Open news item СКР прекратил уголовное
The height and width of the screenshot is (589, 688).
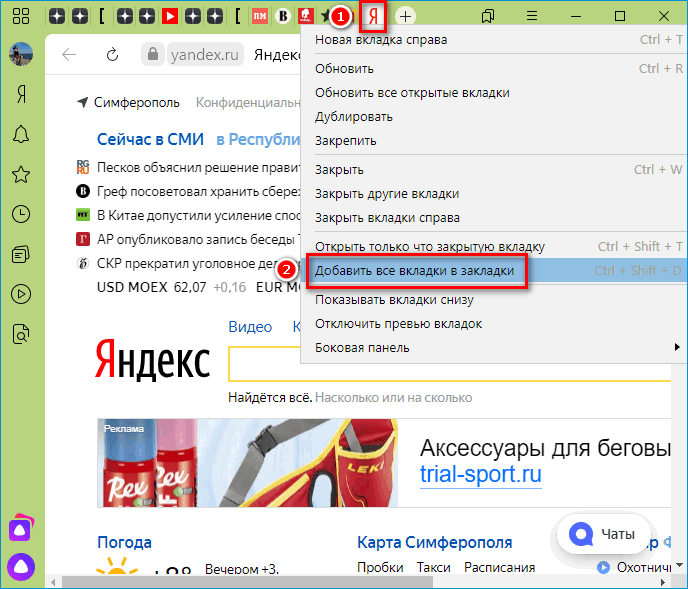click(x=199, y=264)
